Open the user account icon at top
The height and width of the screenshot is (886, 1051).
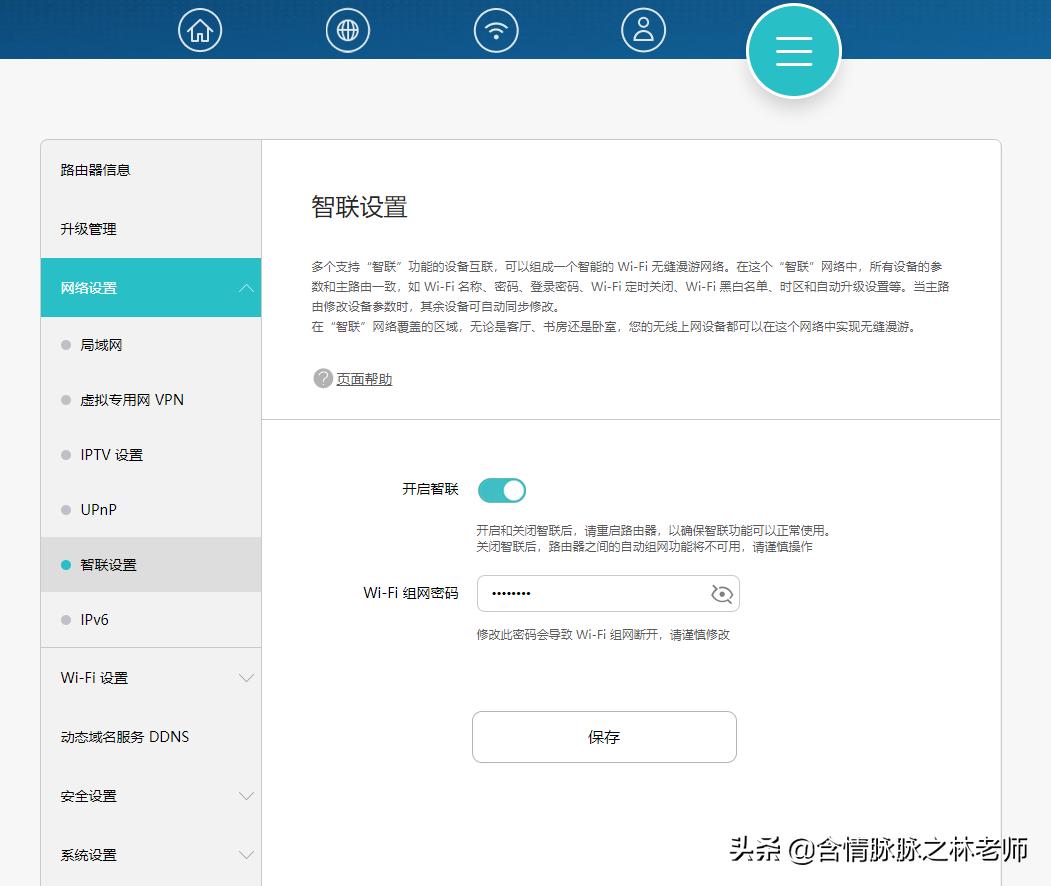click(643, 29)
